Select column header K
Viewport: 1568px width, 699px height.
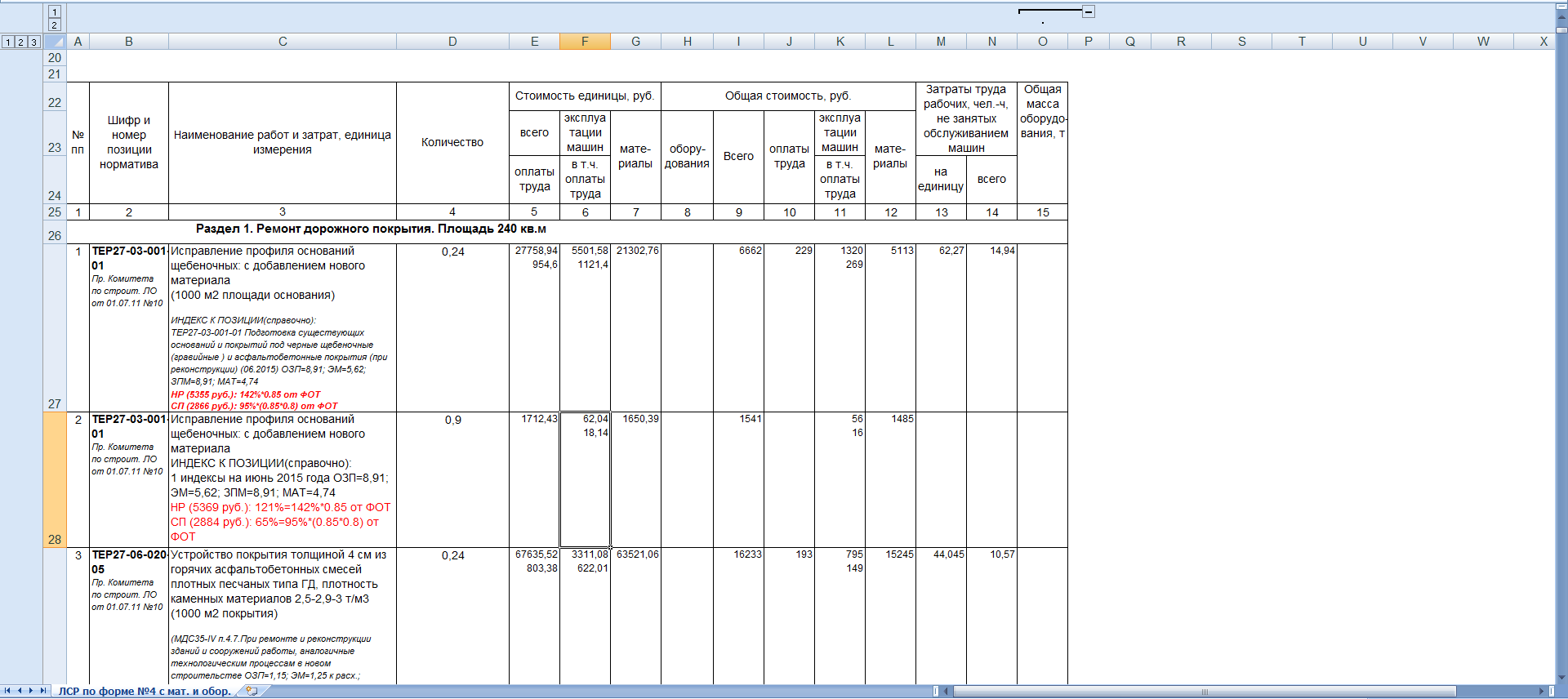tap(840, 42)
